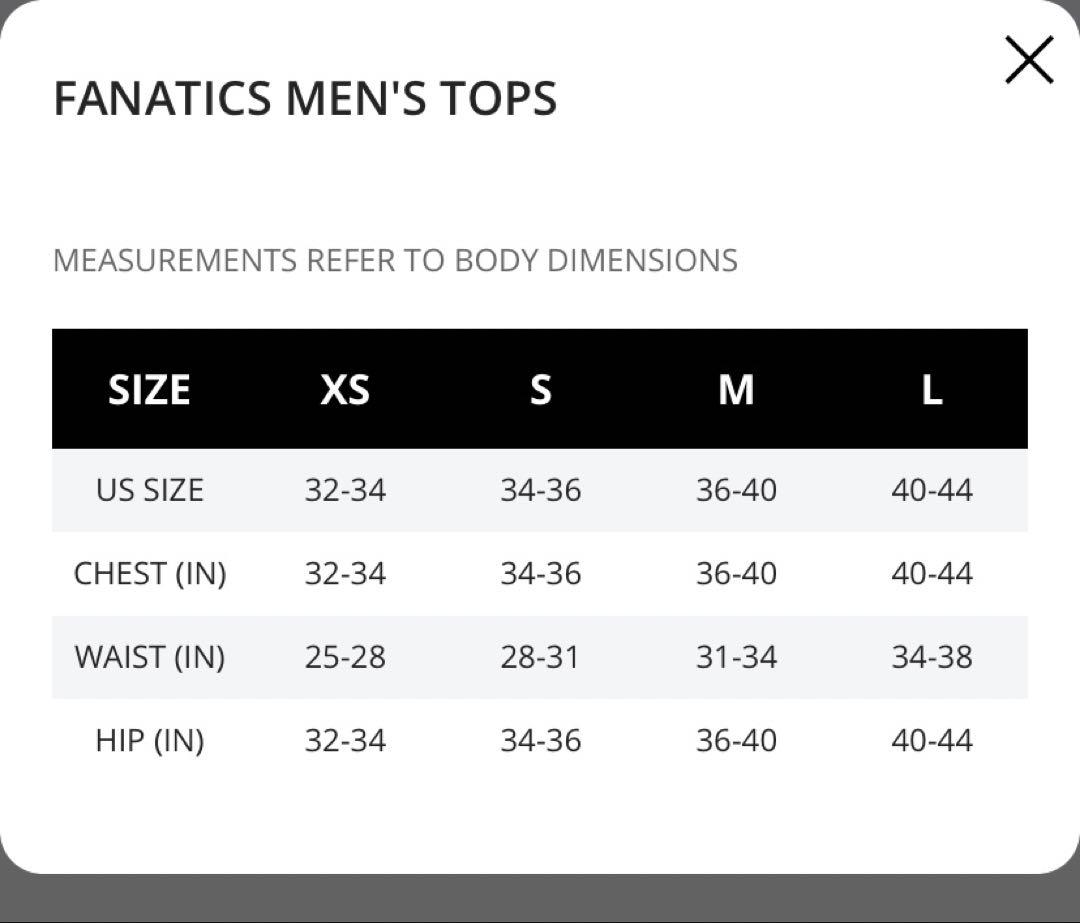
Task: Click the dimmed backdrop below the popup
Action: click(x=540, y=901)
